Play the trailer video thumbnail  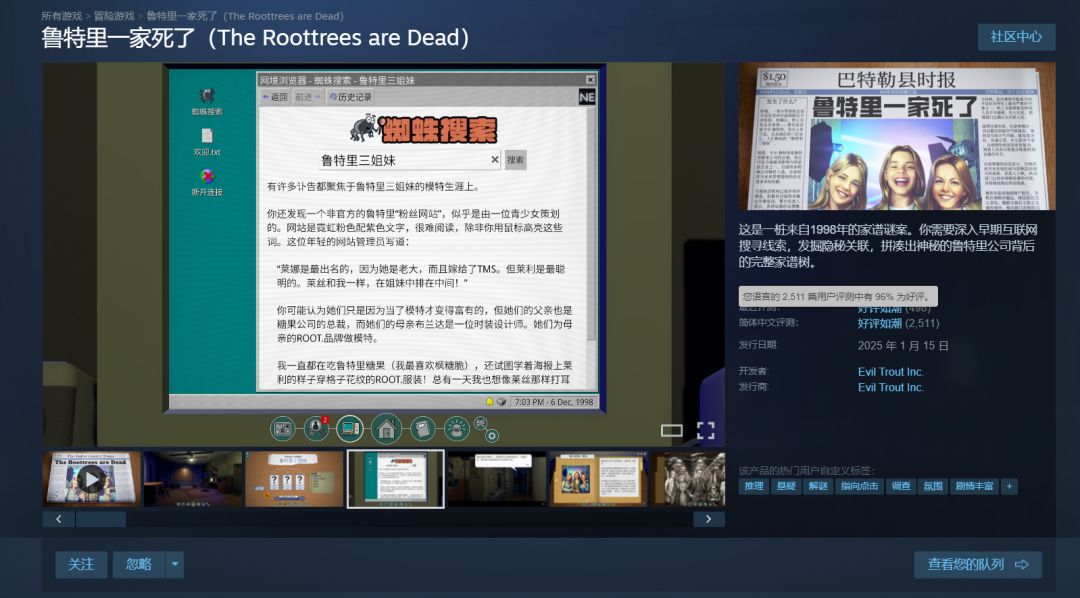point(92,479)
